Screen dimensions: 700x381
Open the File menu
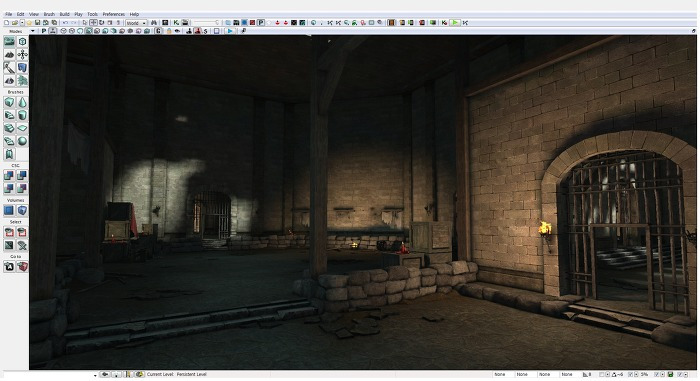[8, 14]
